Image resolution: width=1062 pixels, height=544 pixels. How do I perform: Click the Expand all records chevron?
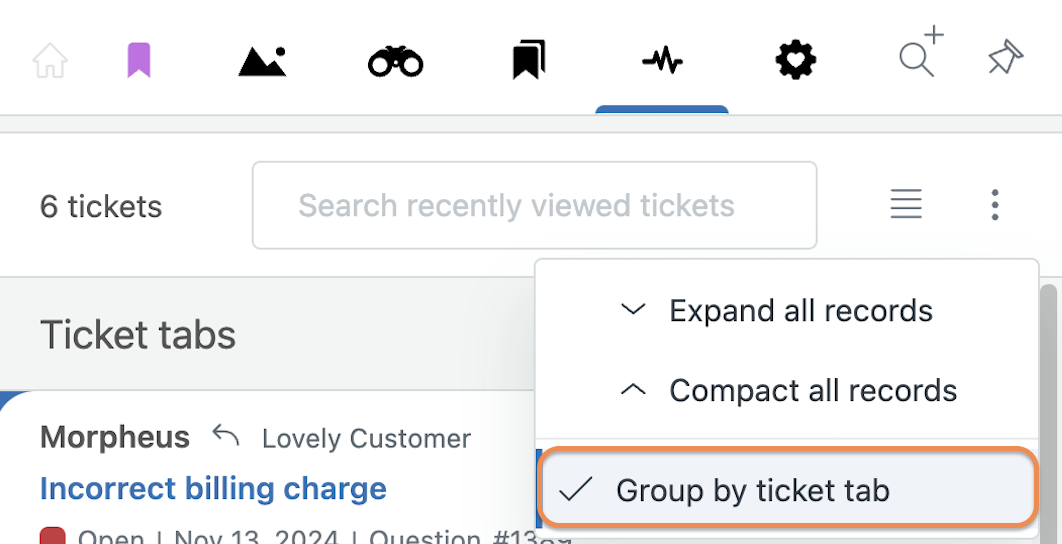pos(633,310)
